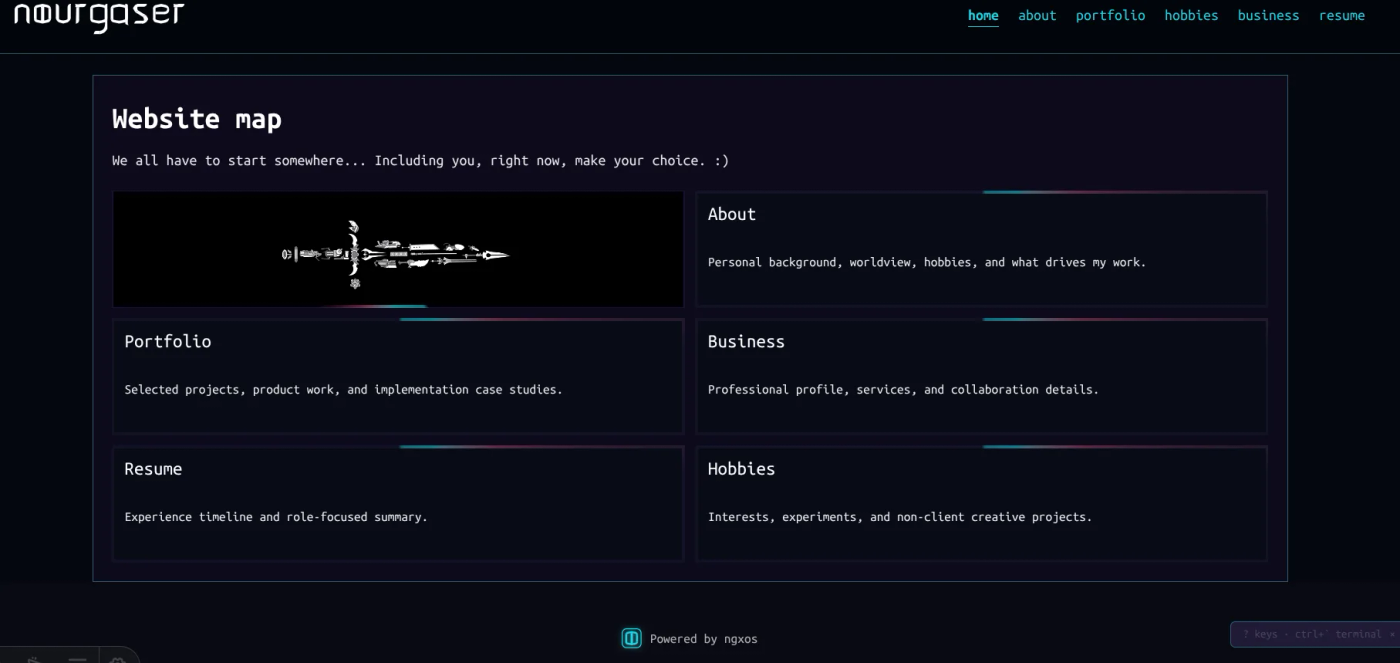Open the About card
Screen dimensions: 1400x663
pyautogui.click(x=981, y=249)
